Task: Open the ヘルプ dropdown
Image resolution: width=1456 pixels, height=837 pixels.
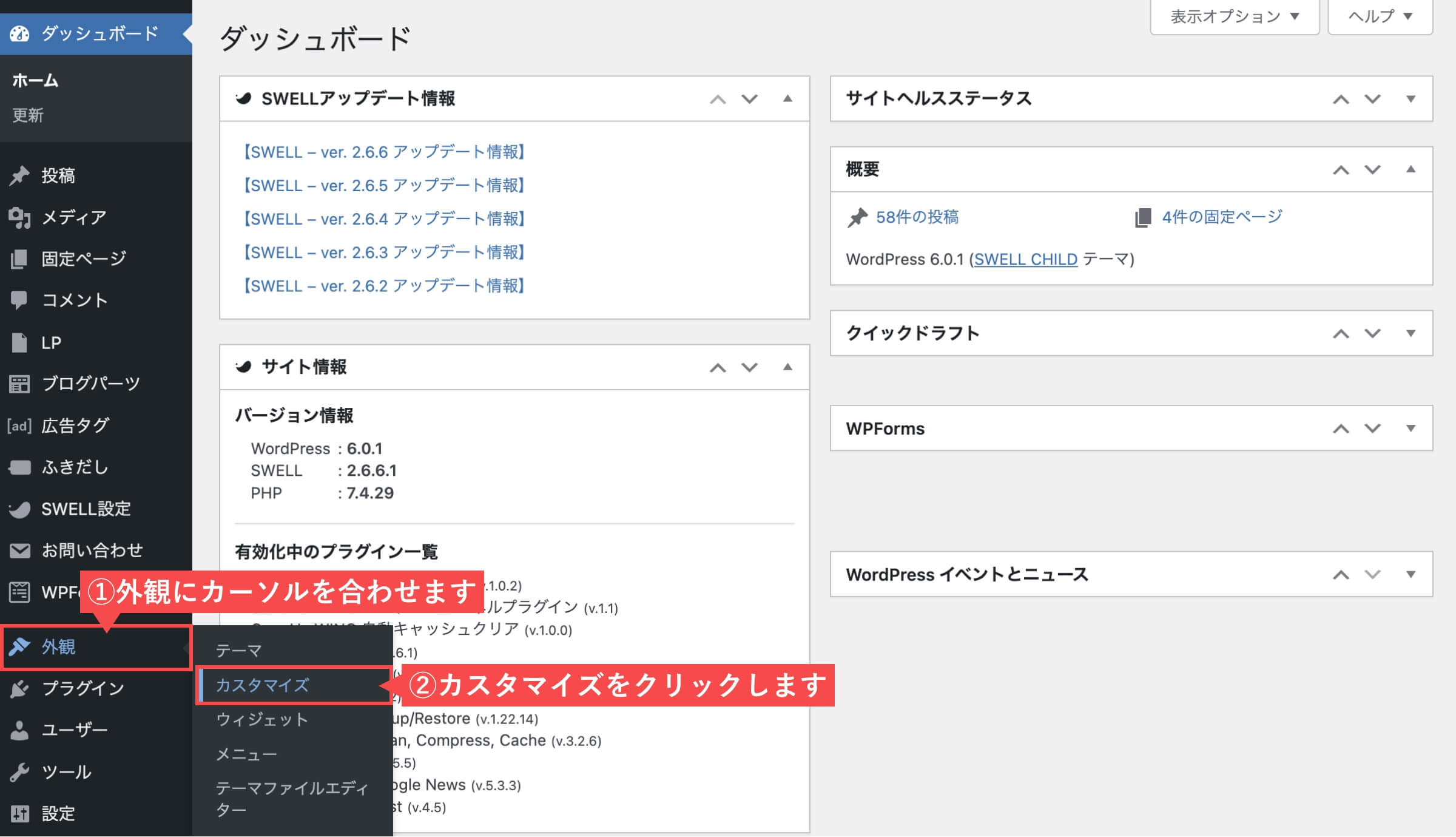Action: tap(1380, 16)
